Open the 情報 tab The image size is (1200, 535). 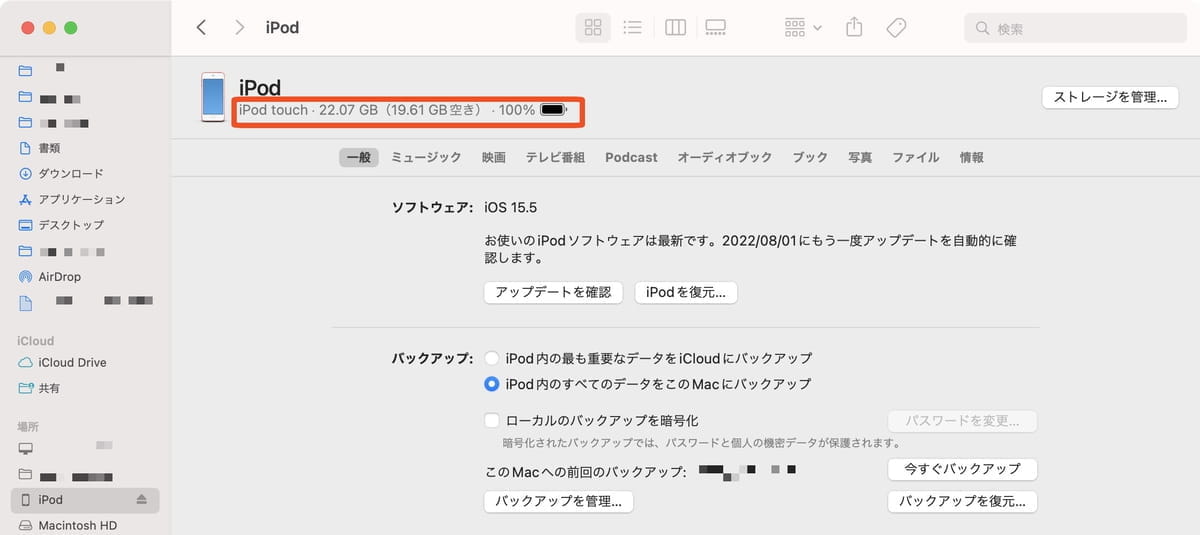point(971,157)
